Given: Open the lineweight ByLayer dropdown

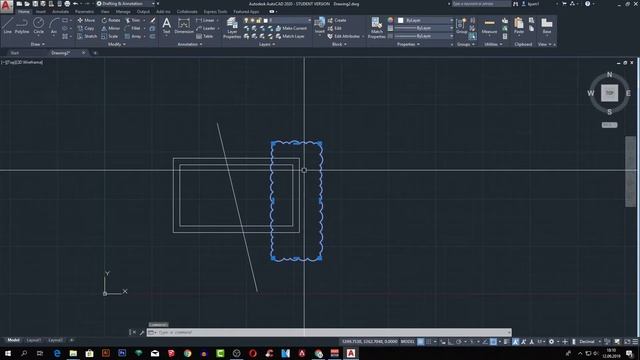Looking at the screenshot, I should (x=424, y=28).
